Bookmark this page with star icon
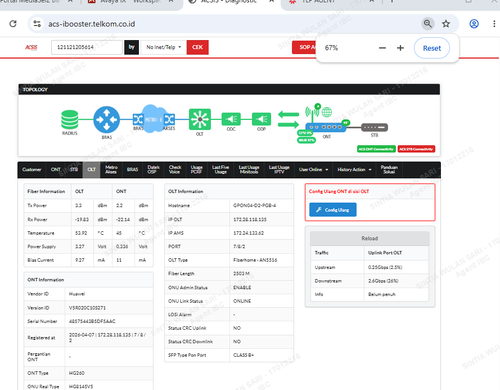Viewport: 500px width, 390px height. [x=446, y=24]
